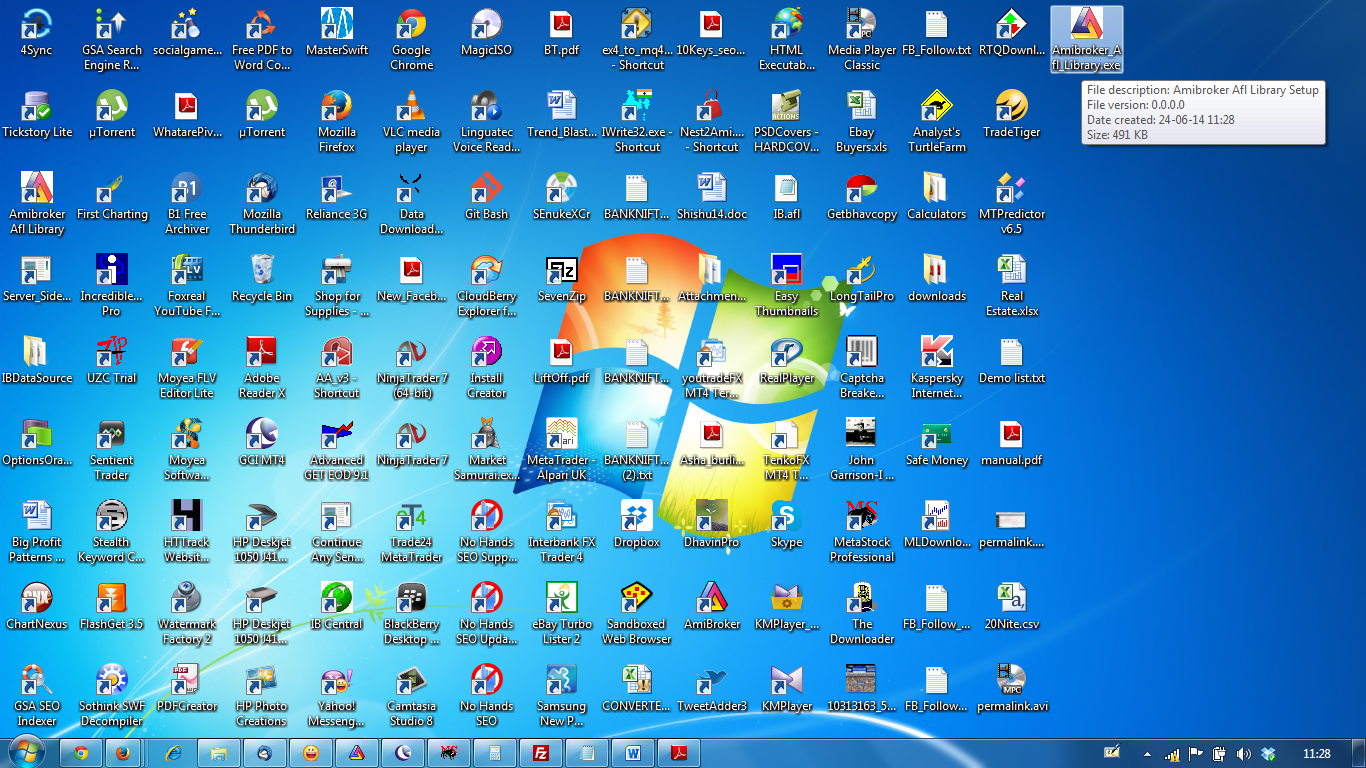
Task: Select the GCI MT4 icon
Action: tap(262, 442)
